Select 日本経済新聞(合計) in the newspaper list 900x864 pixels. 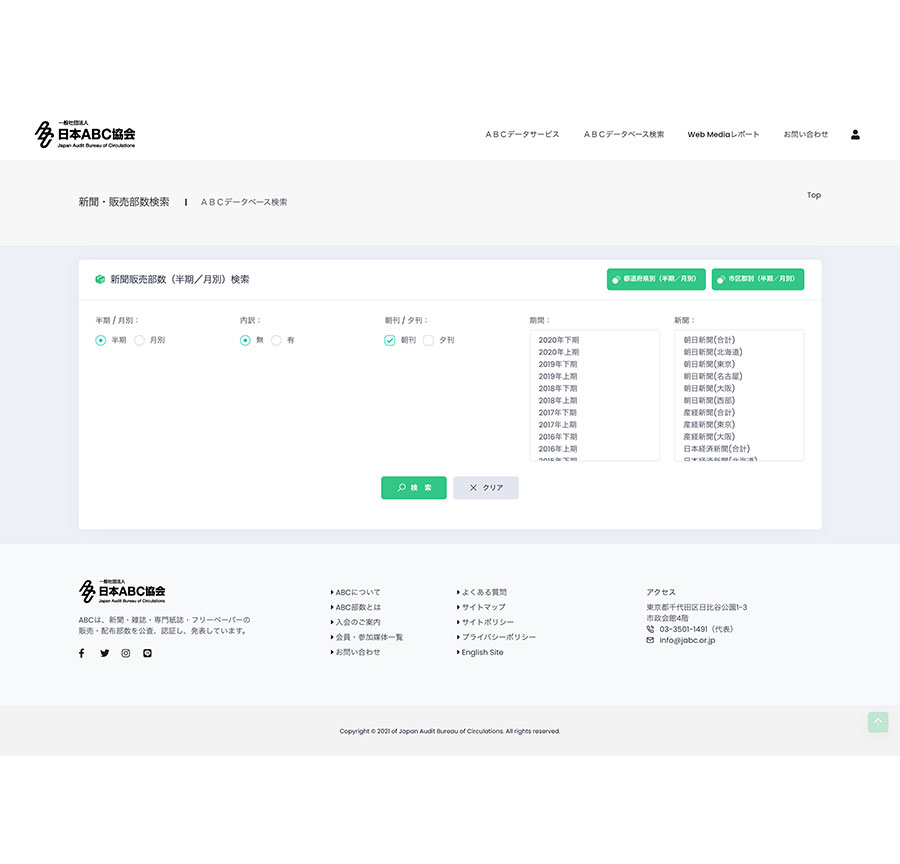click(x=739, y=448)
